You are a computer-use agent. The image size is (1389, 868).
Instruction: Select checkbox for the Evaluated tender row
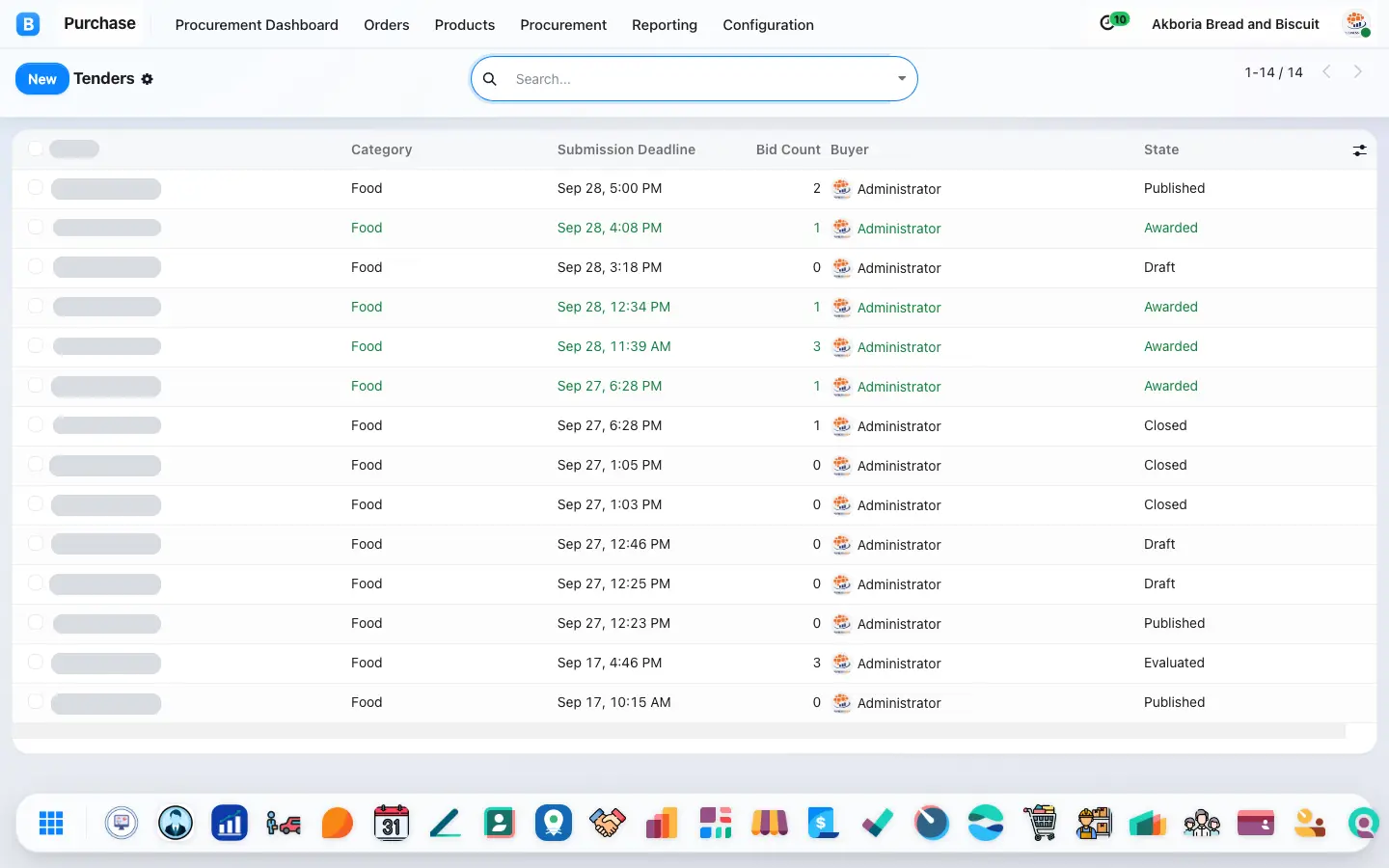click(36, 663)
